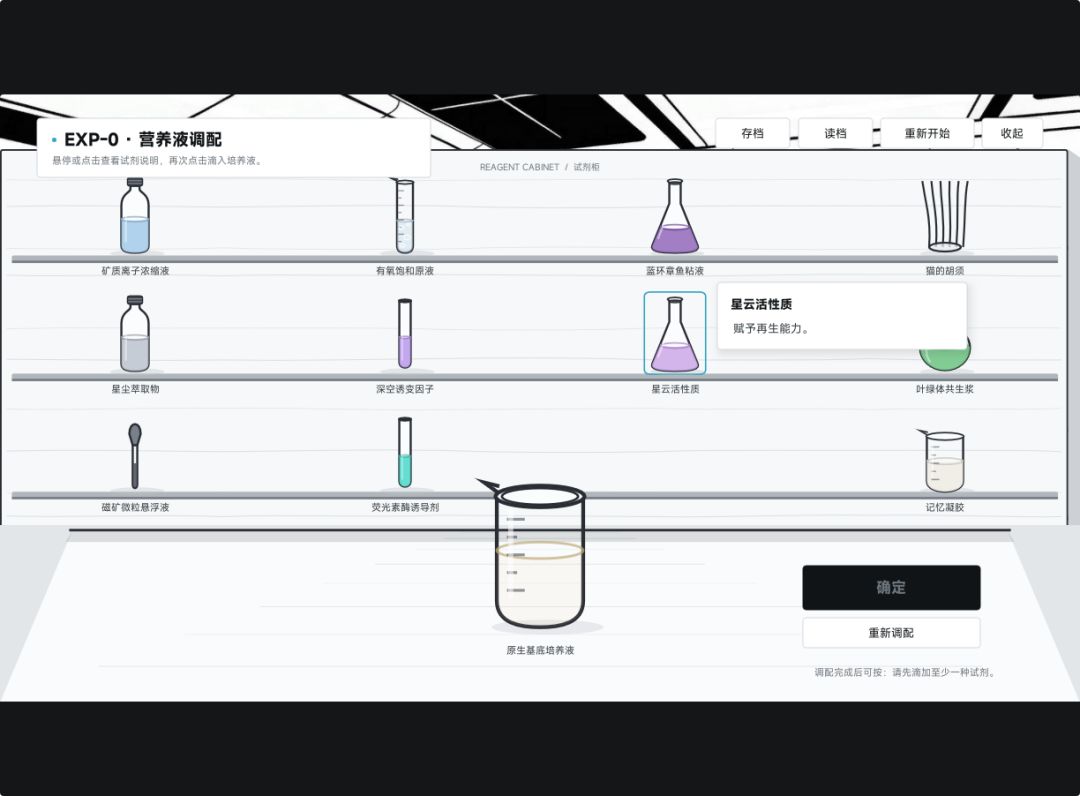Viewport: 1080px width, 796px height.
Task: Click the hint text 悬停或点击查看试剂说明
Action: (107, 160)
